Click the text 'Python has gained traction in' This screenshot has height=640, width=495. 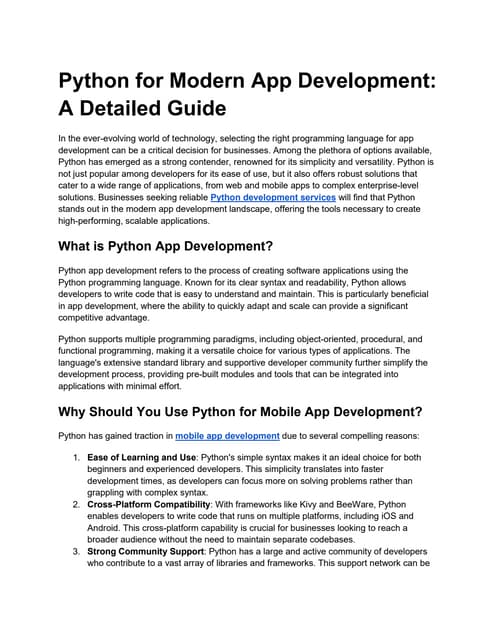click(x=116, y=436)
